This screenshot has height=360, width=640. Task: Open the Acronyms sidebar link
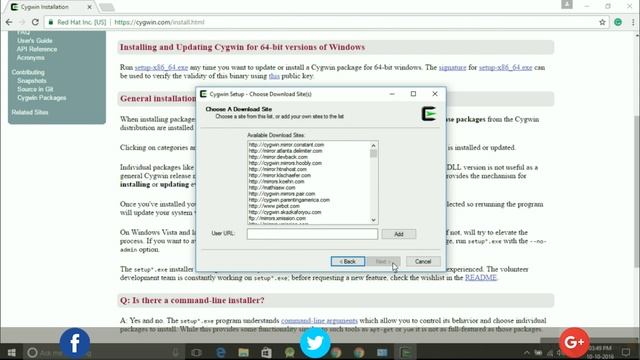pos(31,58)
